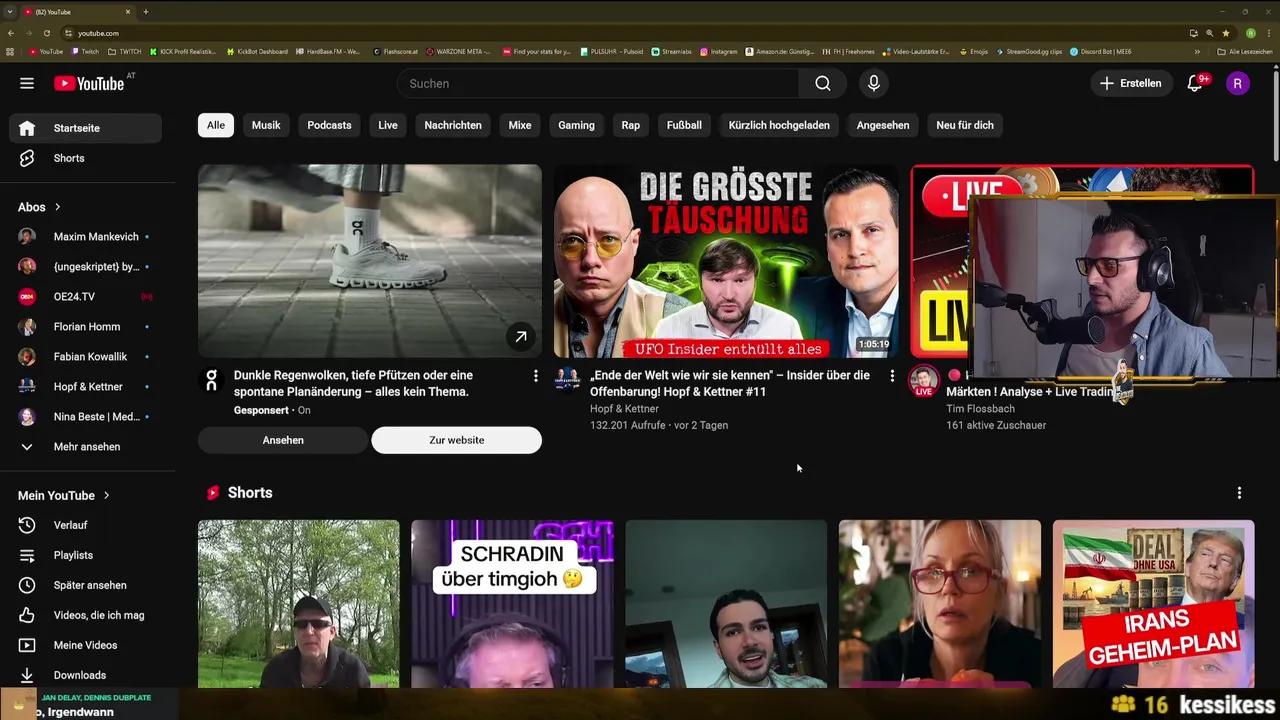Select the Kürzlich hochgeladen filter chip
This screenshot has height=720, width=1280.
pos(779,125)
